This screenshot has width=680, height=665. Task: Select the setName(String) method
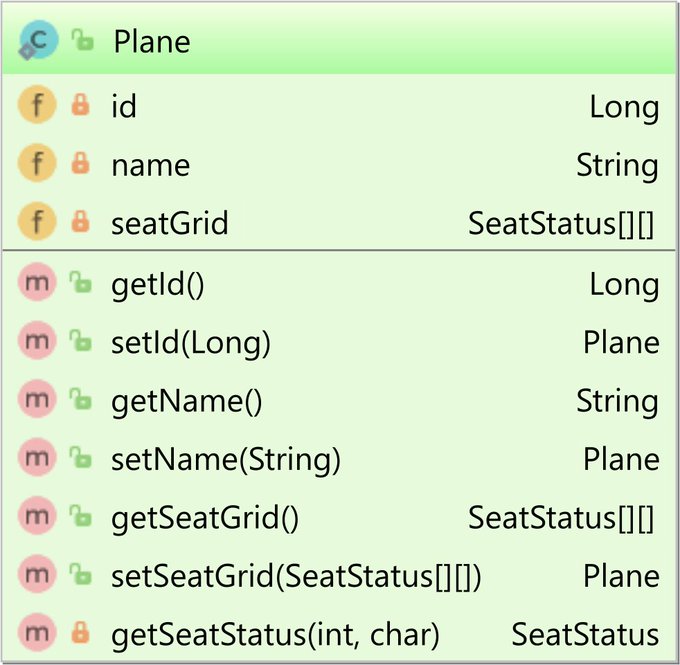pyautogui.click(x=339, y=458)
